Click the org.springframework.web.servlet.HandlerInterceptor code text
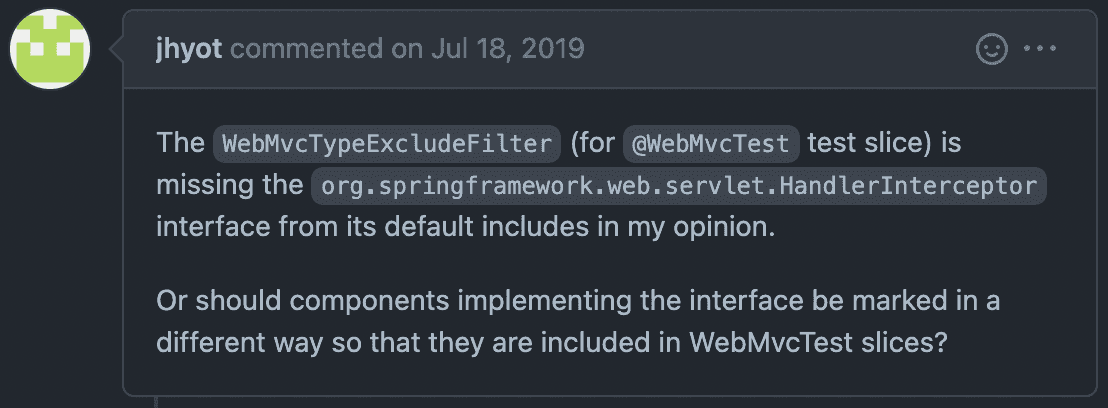This screenshot has height=408, width=1108. (678, 186)
